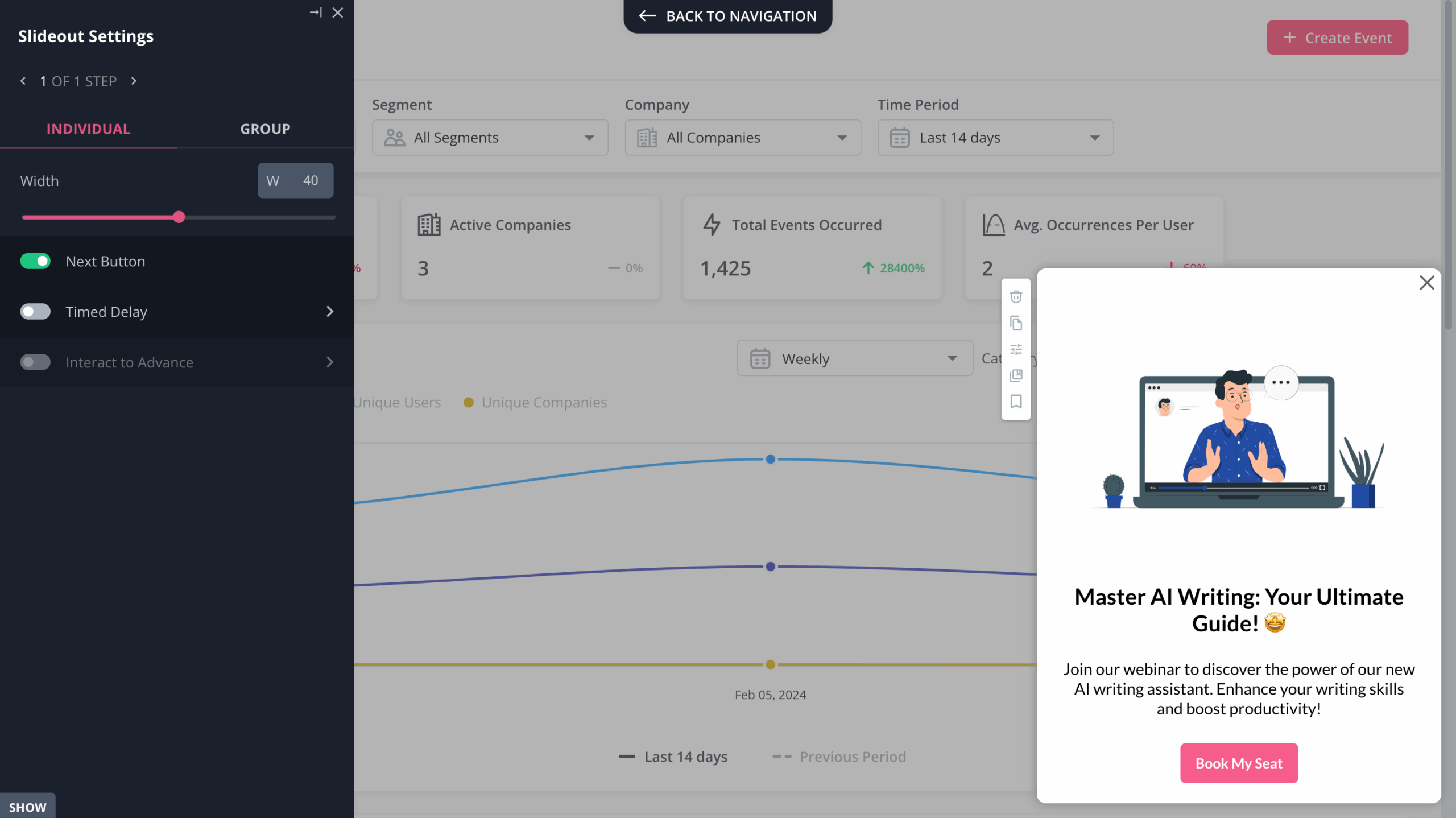Toggle the Previous Period chart legend
Image resolution: width=1456 pixels, height=818 pixels.
(x=839, y=757)
